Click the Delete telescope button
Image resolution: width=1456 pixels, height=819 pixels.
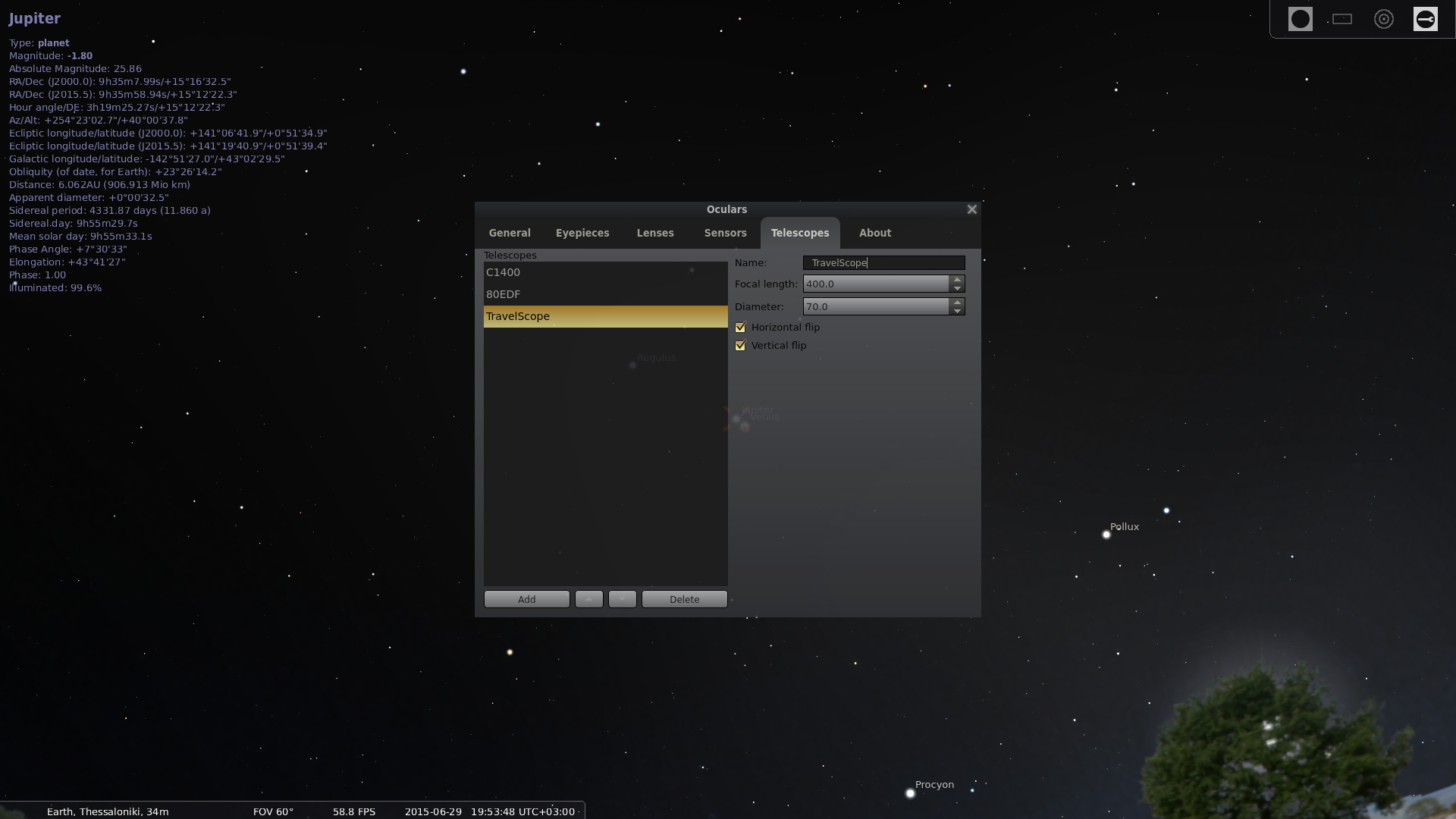pyautogui.click(x=684, y=599)
